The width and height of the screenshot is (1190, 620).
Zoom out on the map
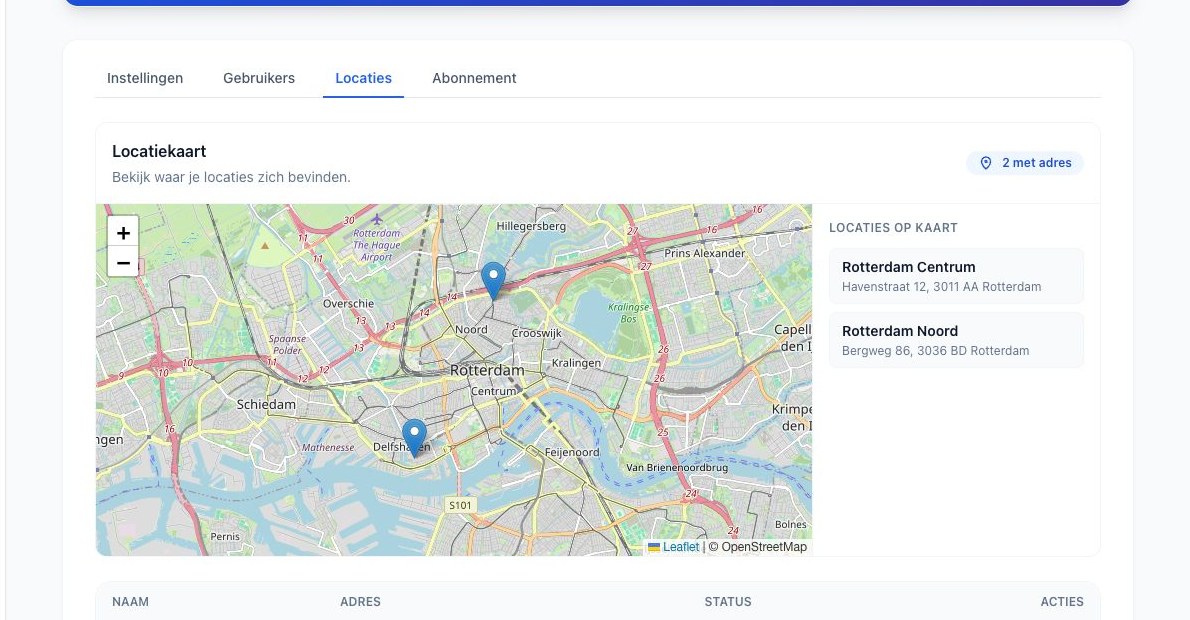[x=123, y=263]
